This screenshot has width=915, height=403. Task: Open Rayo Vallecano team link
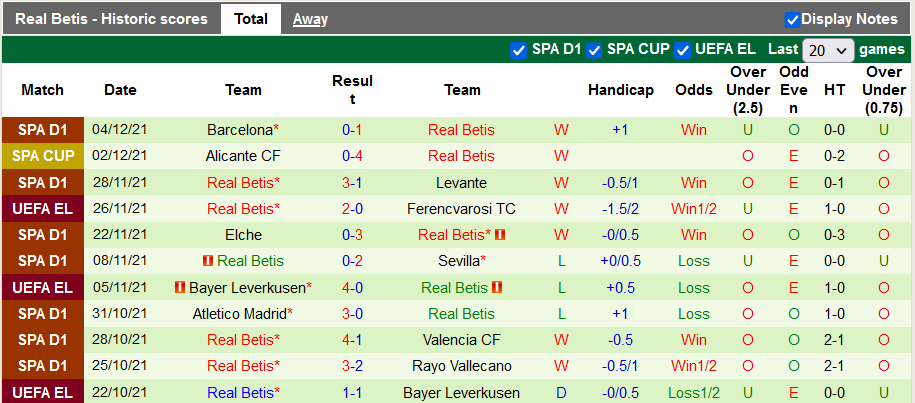point(461,365)
